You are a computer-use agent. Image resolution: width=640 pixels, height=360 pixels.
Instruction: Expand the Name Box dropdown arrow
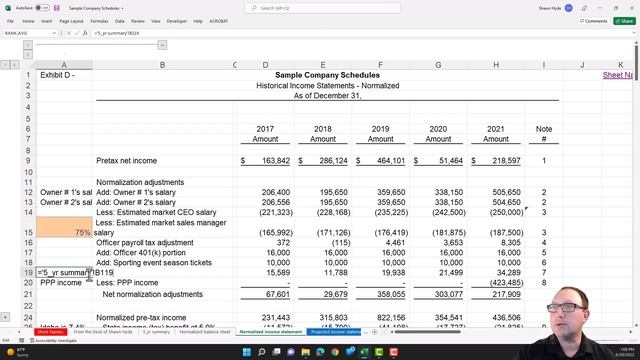pyautogui.click(x=54, y=33)
